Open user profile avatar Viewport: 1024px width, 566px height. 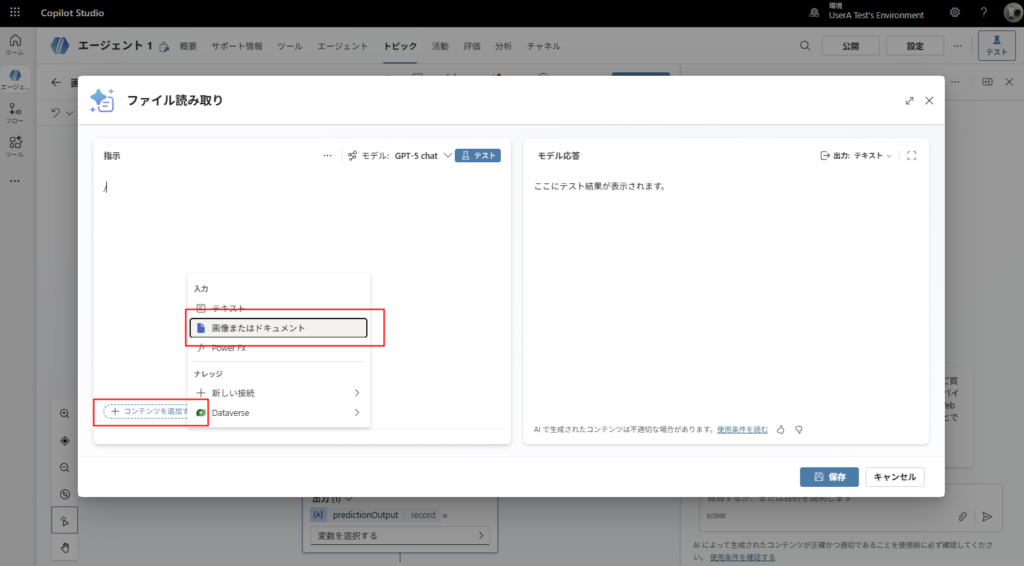tap(1012, 13)
